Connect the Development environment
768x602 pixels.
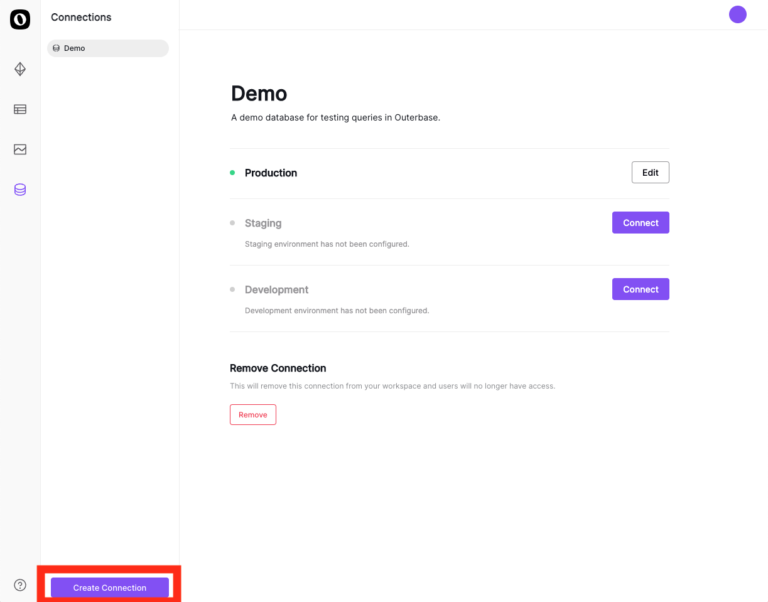pyautogui.click(x=640, y=289)
